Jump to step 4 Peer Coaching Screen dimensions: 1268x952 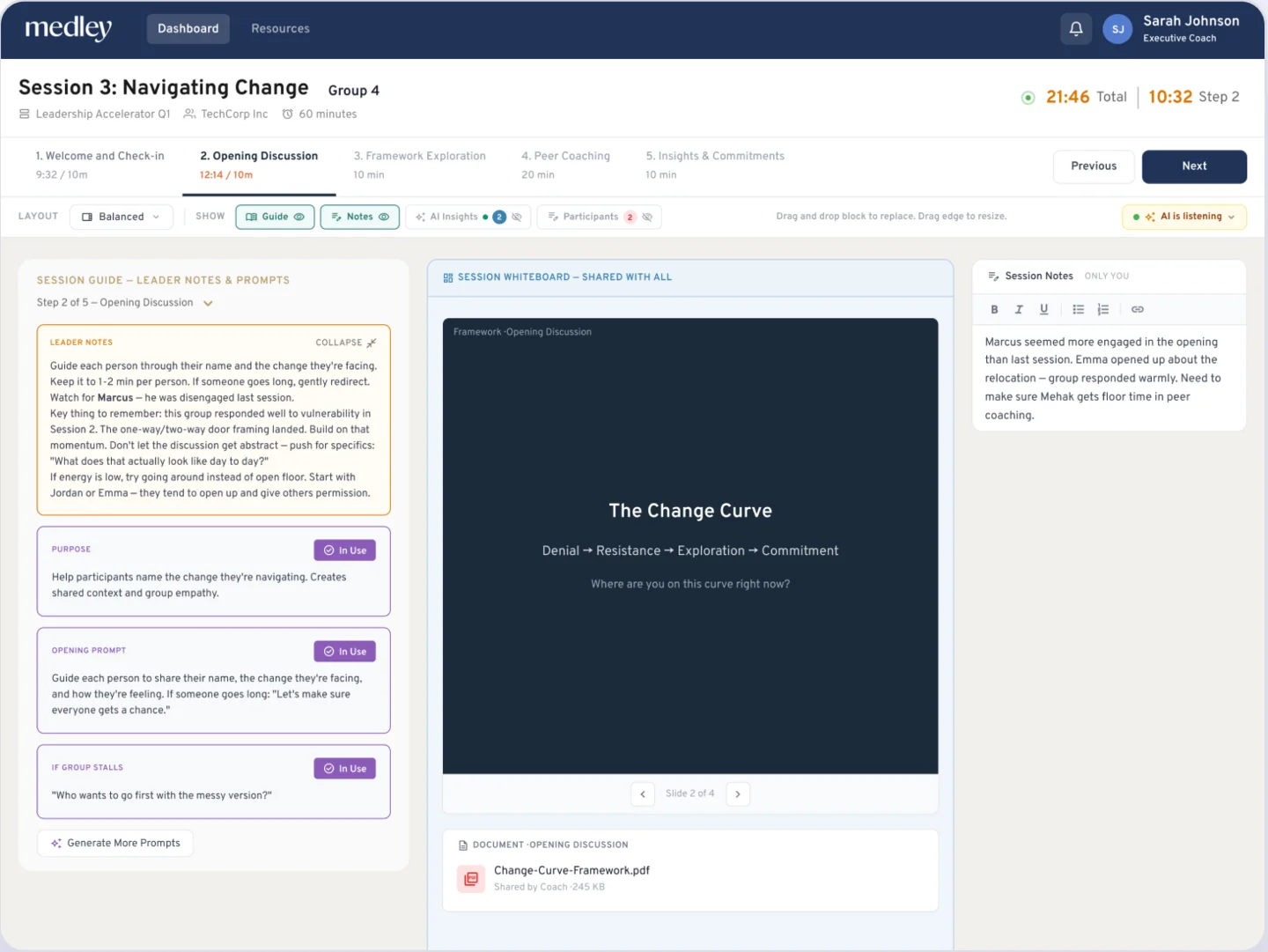(x=565, y=165)
